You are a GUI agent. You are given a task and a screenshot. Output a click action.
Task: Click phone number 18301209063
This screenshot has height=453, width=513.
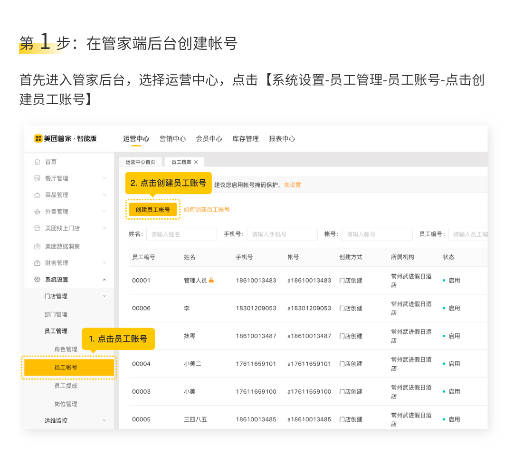[256, 308]
